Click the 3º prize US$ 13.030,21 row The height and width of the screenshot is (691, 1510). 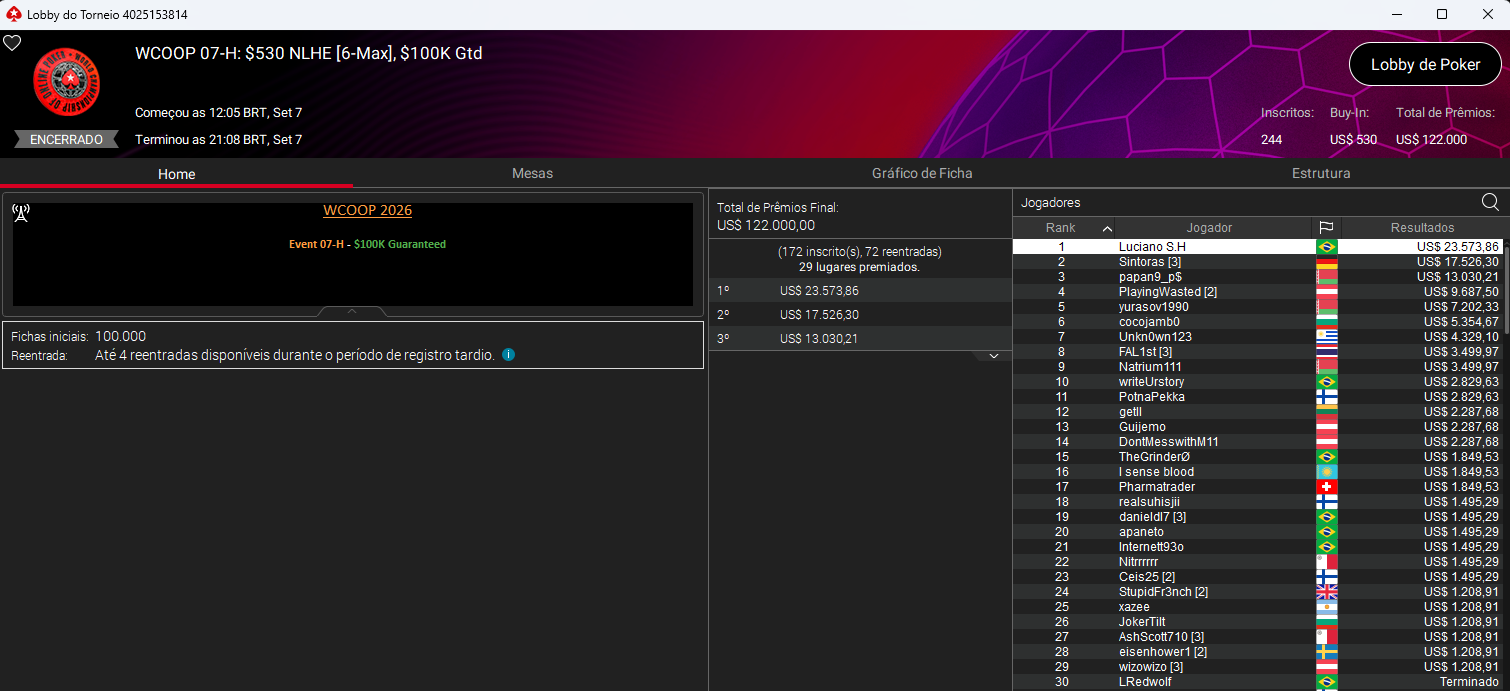860,339
